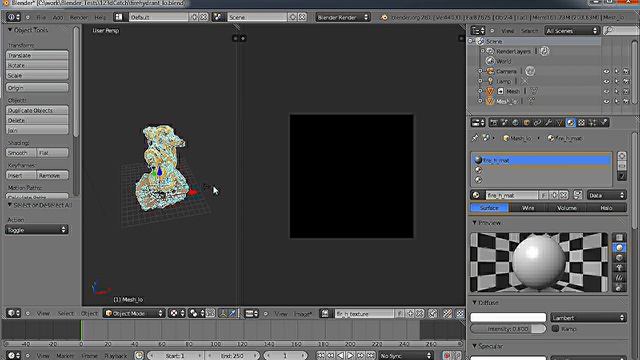Image resolution: width=640 pixels, height=360 pixels.
Task: Remove the material slot with the minus button
Action: [622, 166]
